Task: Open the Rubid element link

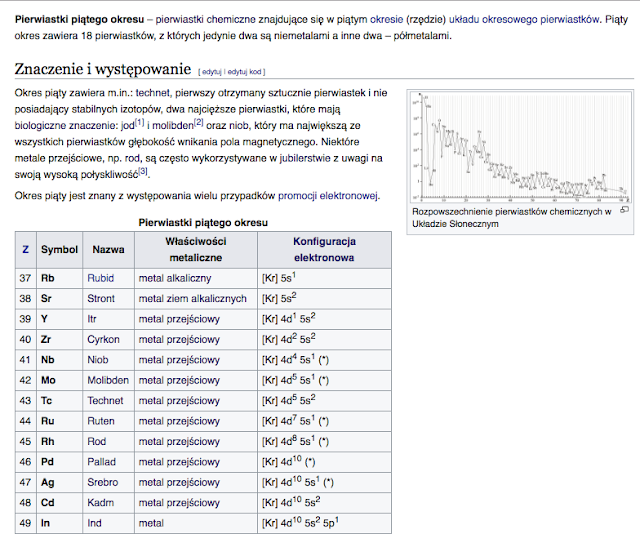Action: click(x=100, y=278)
